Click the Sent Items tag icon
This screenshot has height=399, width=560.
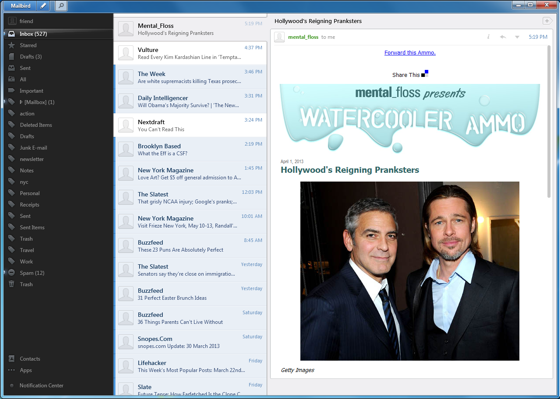(x=11, y=227)
